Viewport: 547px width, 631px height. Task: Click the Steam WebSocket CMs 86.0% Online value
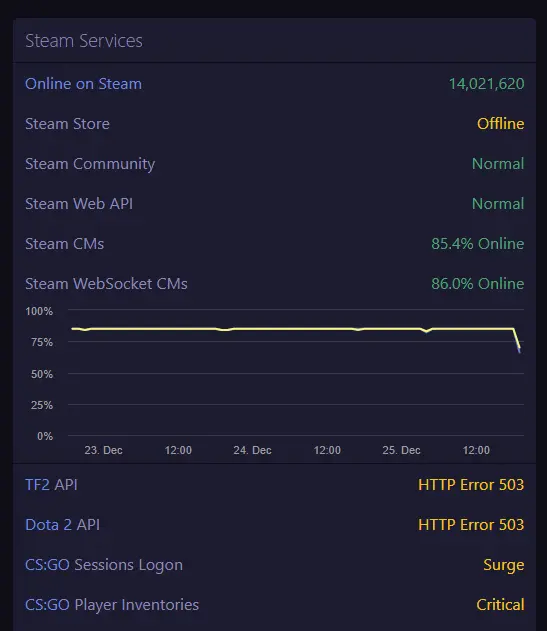(x=477, y=284)
